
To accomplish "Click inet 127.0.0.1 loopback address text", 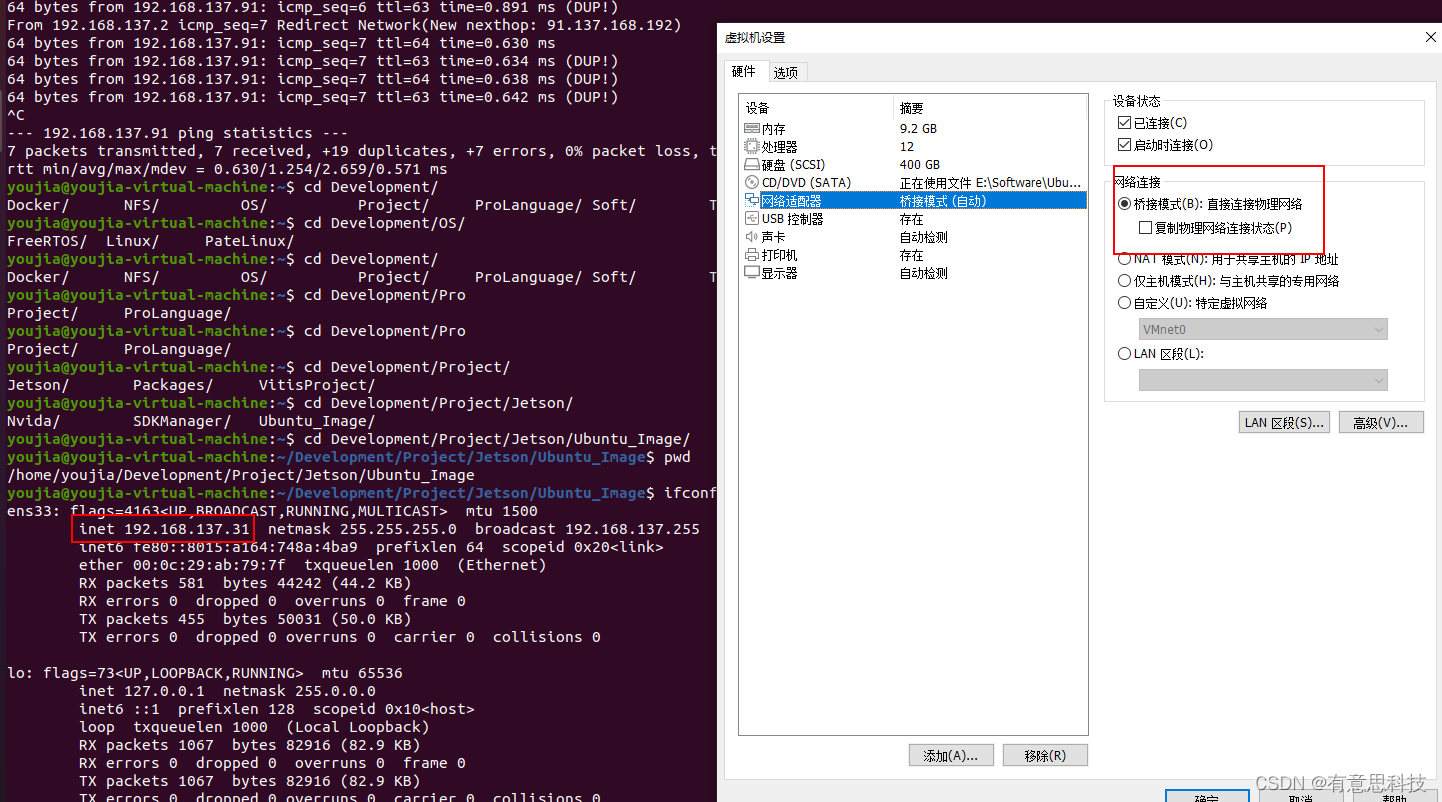I will [142, 691].
